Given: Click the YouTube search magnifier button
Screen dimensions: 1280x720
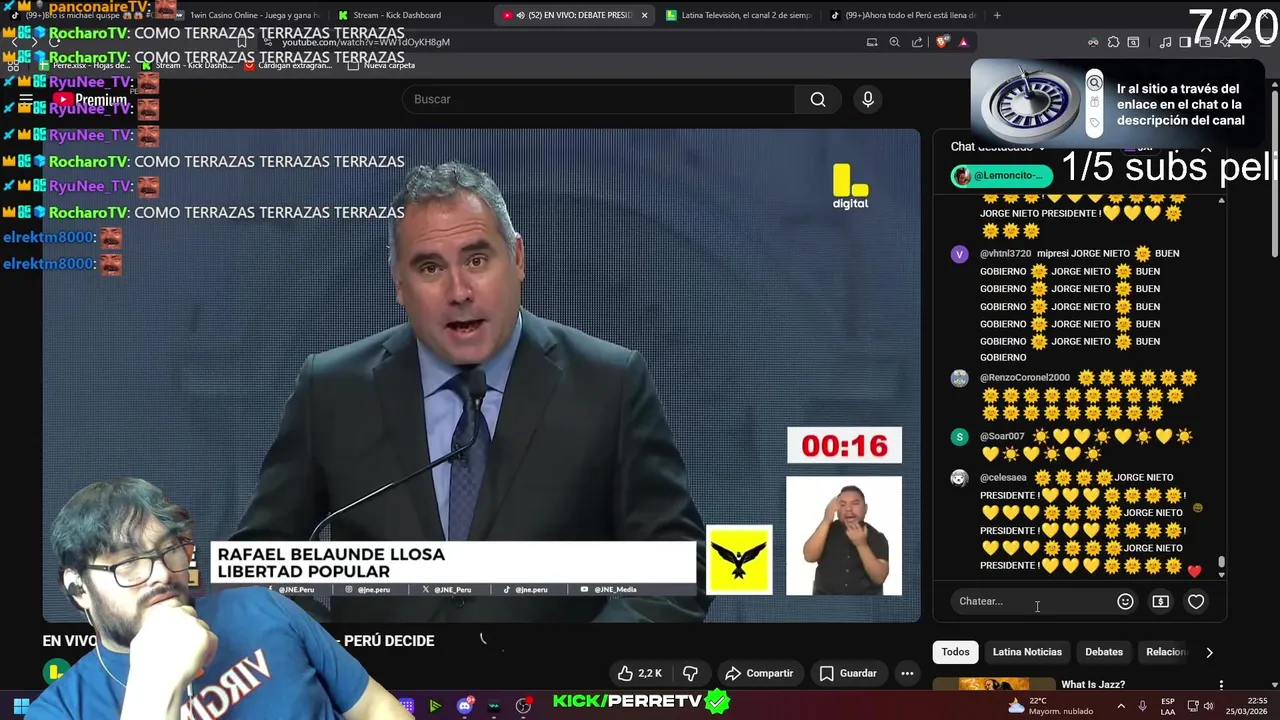Looking at the screenshot, I should (x=818, y=99).
